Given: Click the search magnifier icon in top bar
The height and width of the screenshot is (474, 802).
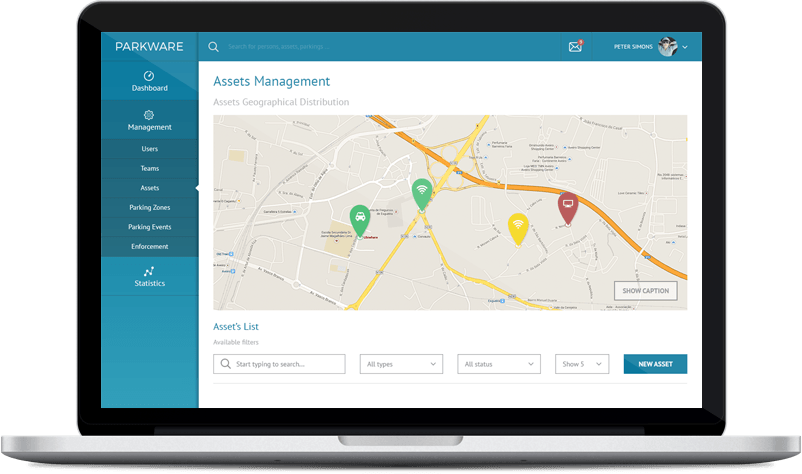Looking at the screenshot, I should [213, 47].
